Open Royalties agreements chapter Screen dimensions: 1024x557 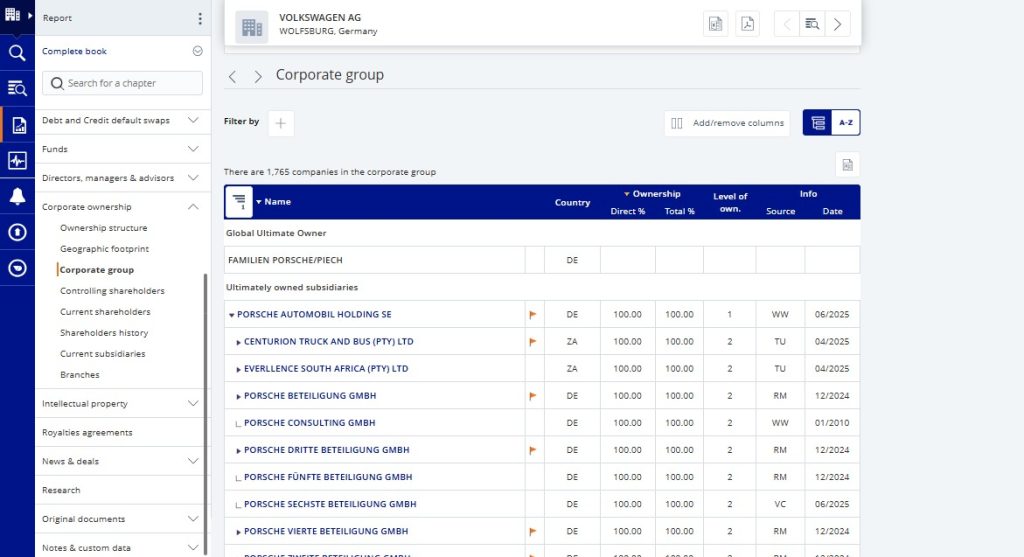coord(87,432)
